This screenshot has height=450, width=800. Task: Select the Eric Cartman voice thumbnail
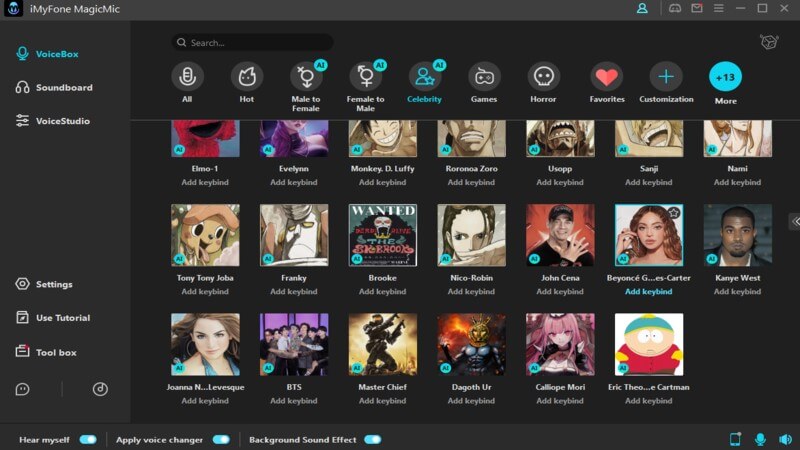[649, 344]
